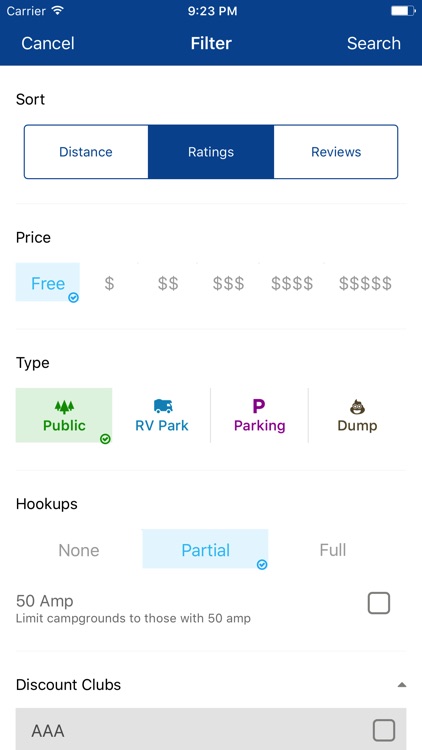The height and width of the screenshot is (750, 422).
Task: Select None for hookups
Action: point(79,550)
